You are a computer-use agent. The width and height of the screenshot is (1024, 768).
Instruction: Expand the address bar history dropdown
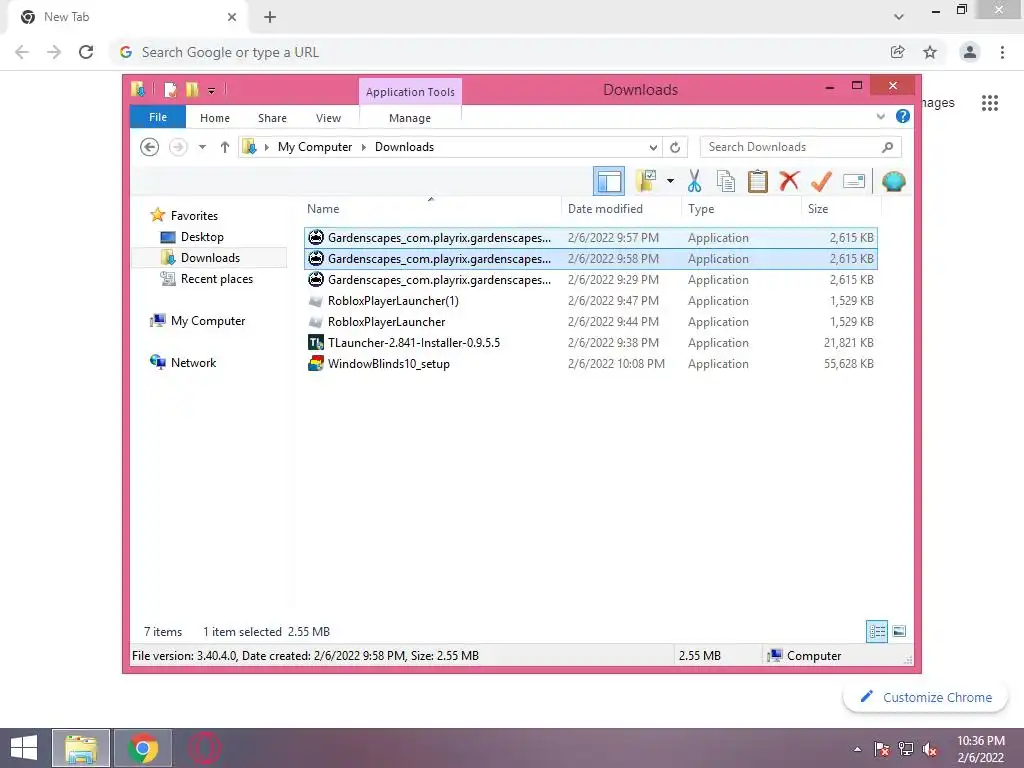coord(652,147)
